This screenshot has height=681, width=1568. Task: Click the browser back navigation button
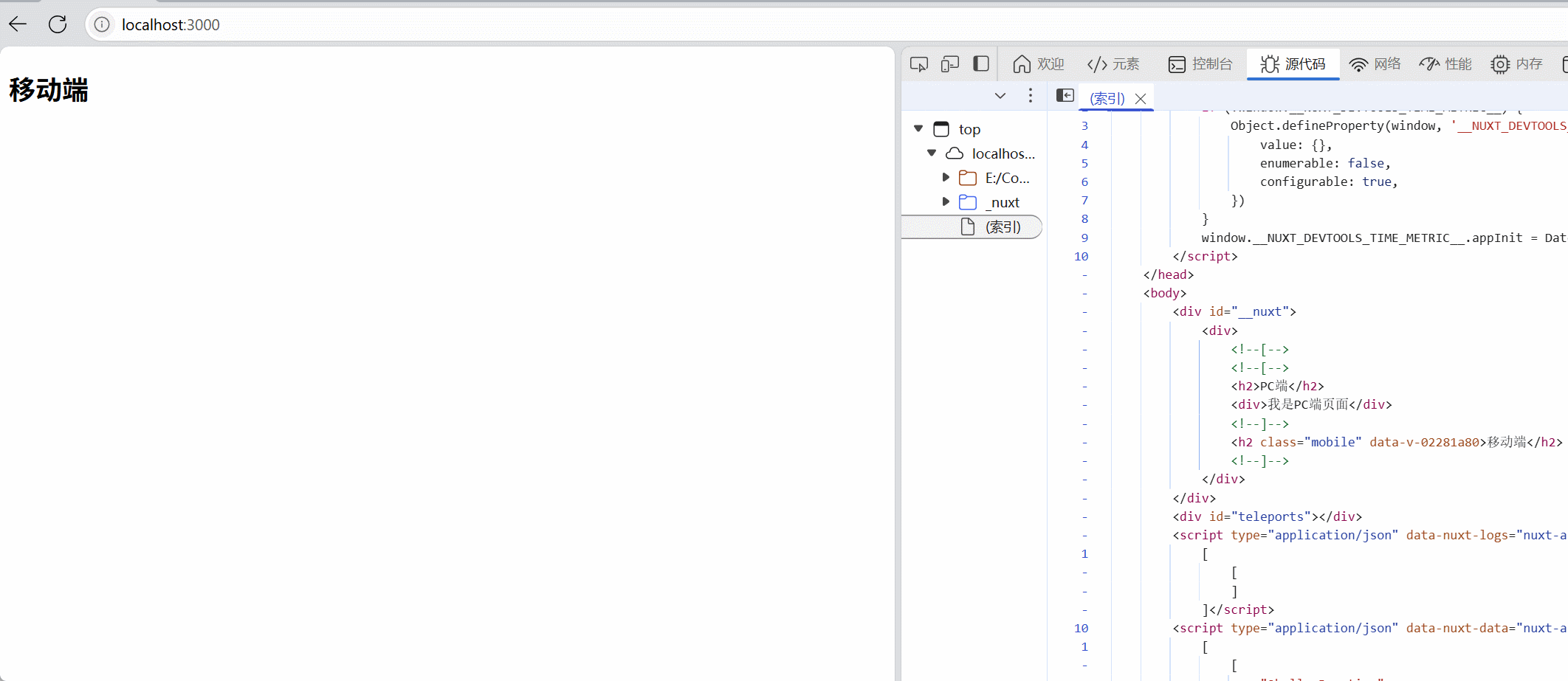[x=18, y=24]
